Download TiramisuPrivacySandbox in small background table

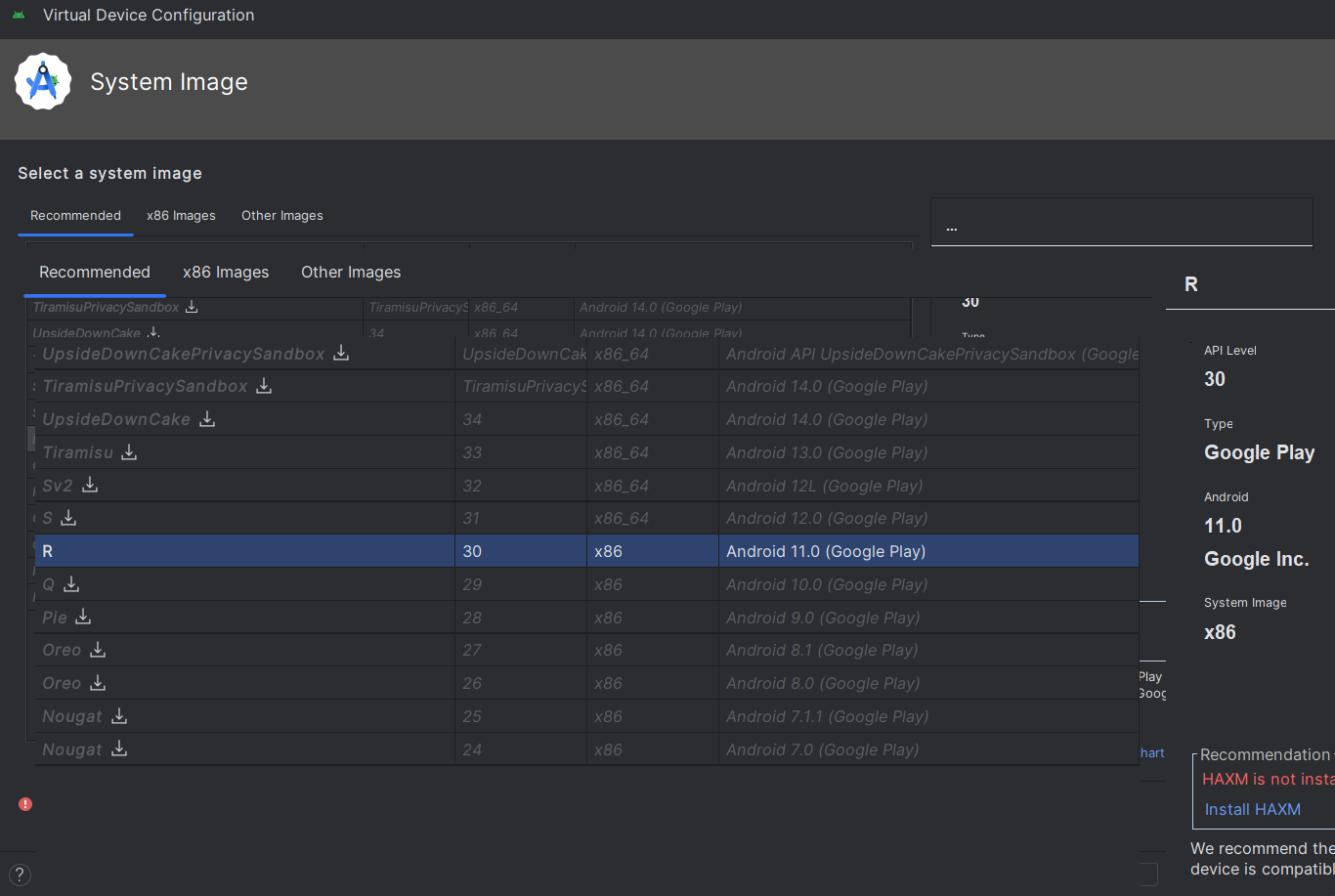click(x=192, y=307)
